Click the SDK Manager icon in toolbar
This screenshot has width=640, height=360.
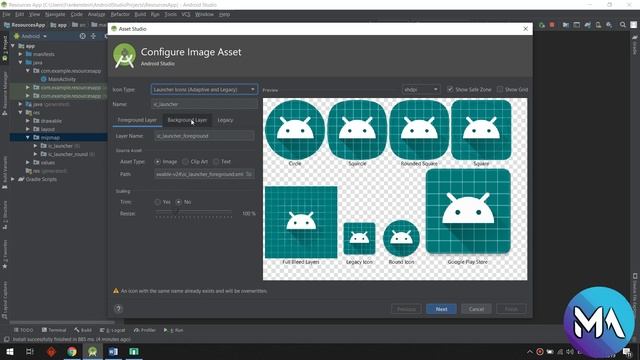[x=609, y=25]
